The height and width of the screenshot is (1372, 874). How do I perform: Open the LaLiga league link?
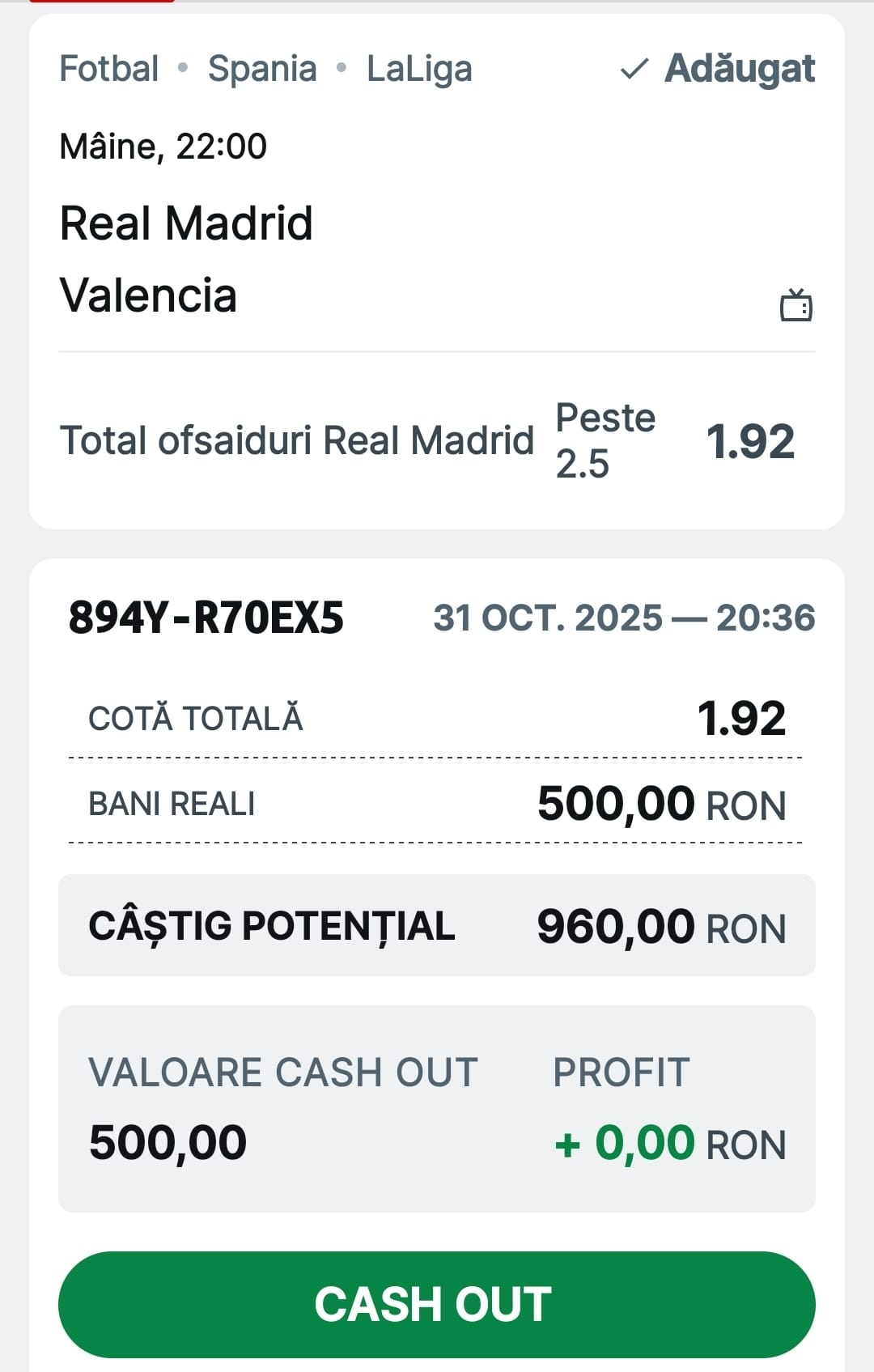point(419,69)
